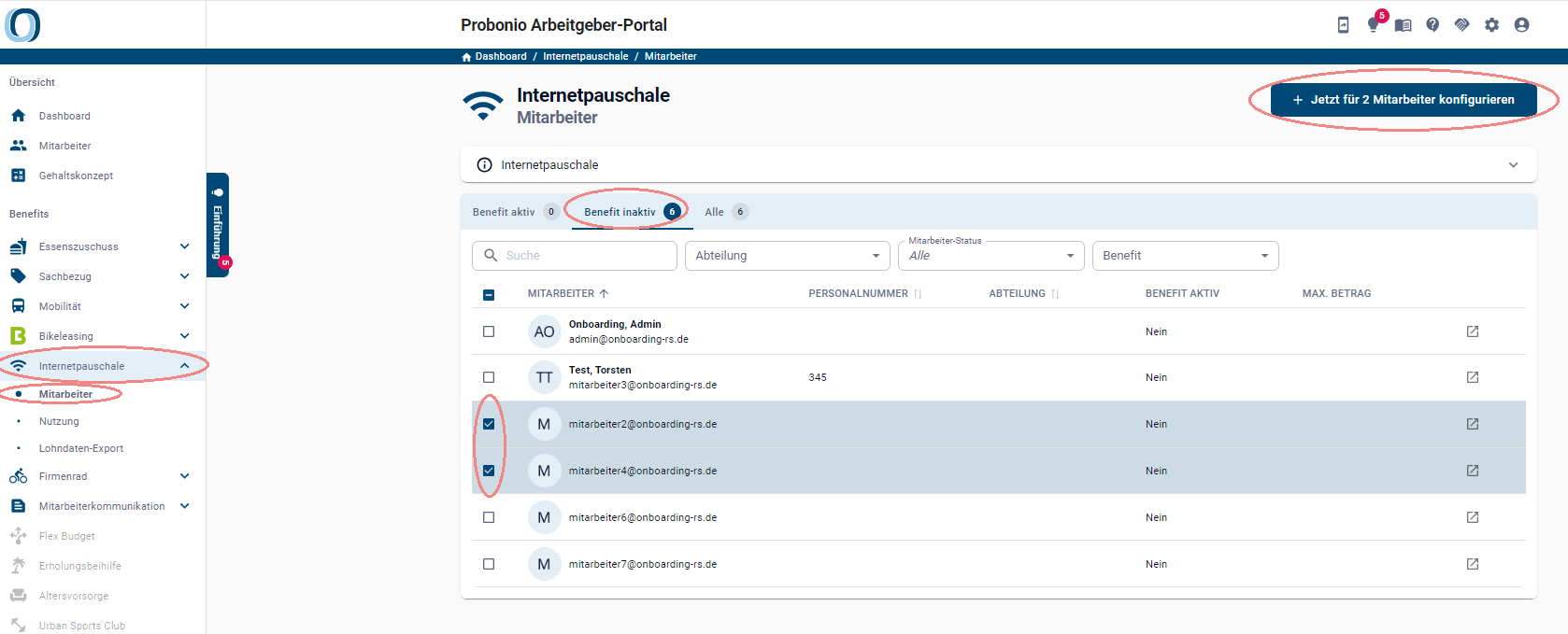This screenshot has height=634, width=1568.
Task: Check mitarbeiter7@onboarding-rs.de checkbox
Action: pyautogui.click(x=489, y=564)
